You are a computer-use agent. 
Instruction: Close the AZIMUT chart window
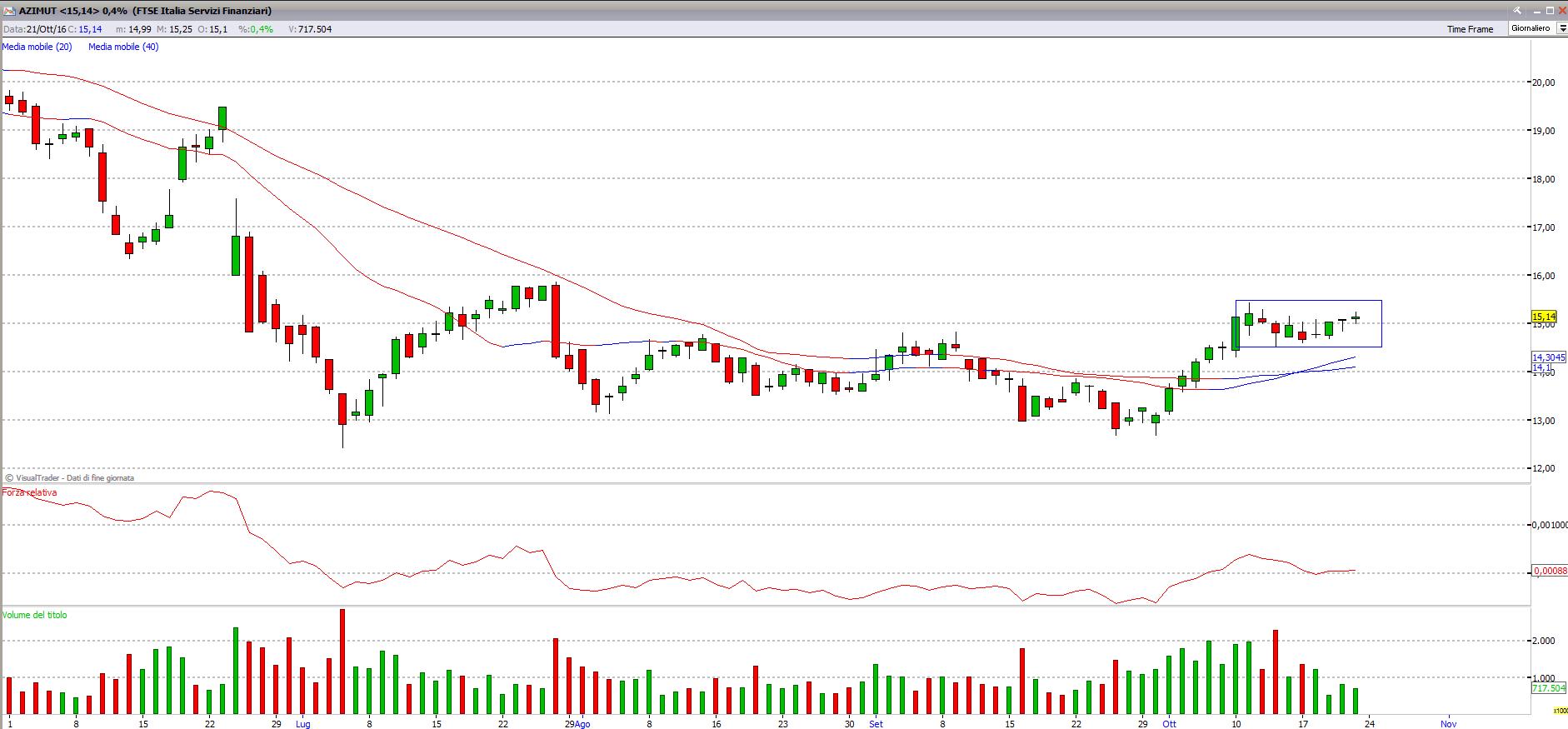click(x=1561, y=11)
